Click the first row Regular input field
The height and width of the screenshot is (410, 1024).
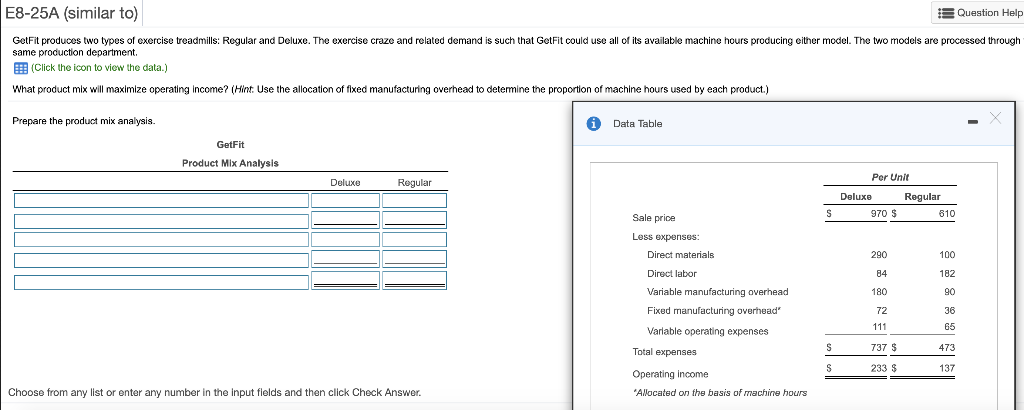(415, 200)
